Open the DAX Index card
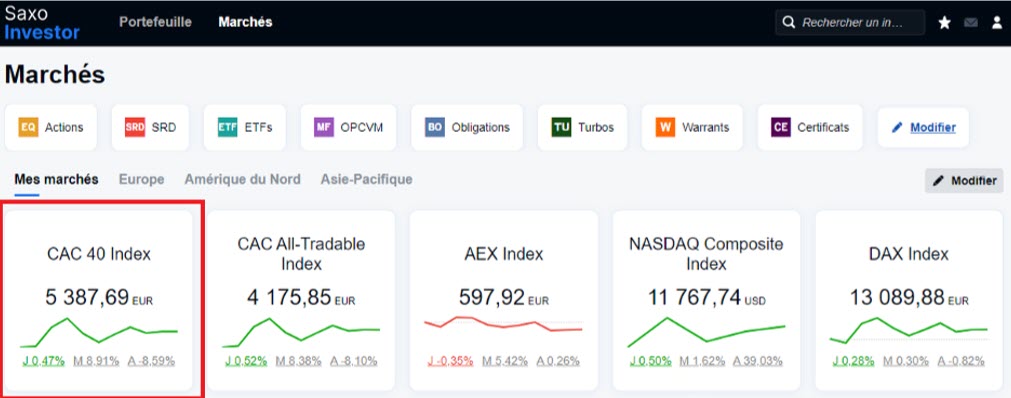This screenshot has width=1011, height=398. pos(909,300)
